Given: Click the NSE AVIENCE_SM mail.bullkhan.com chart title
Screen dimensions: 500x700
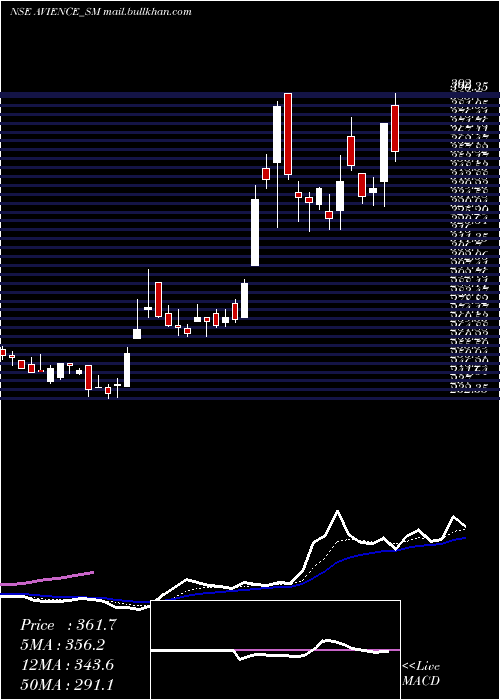Looking at the screenshot, I should (x=100, y=12).
